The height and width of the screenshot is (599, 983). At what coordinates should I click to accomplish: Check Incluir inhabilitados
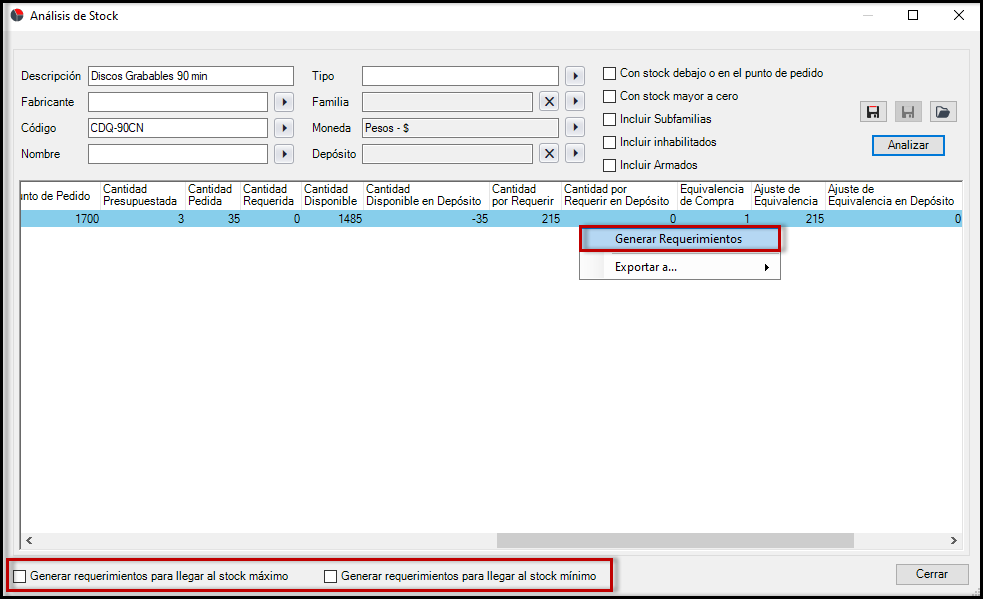tap(609, 142)
